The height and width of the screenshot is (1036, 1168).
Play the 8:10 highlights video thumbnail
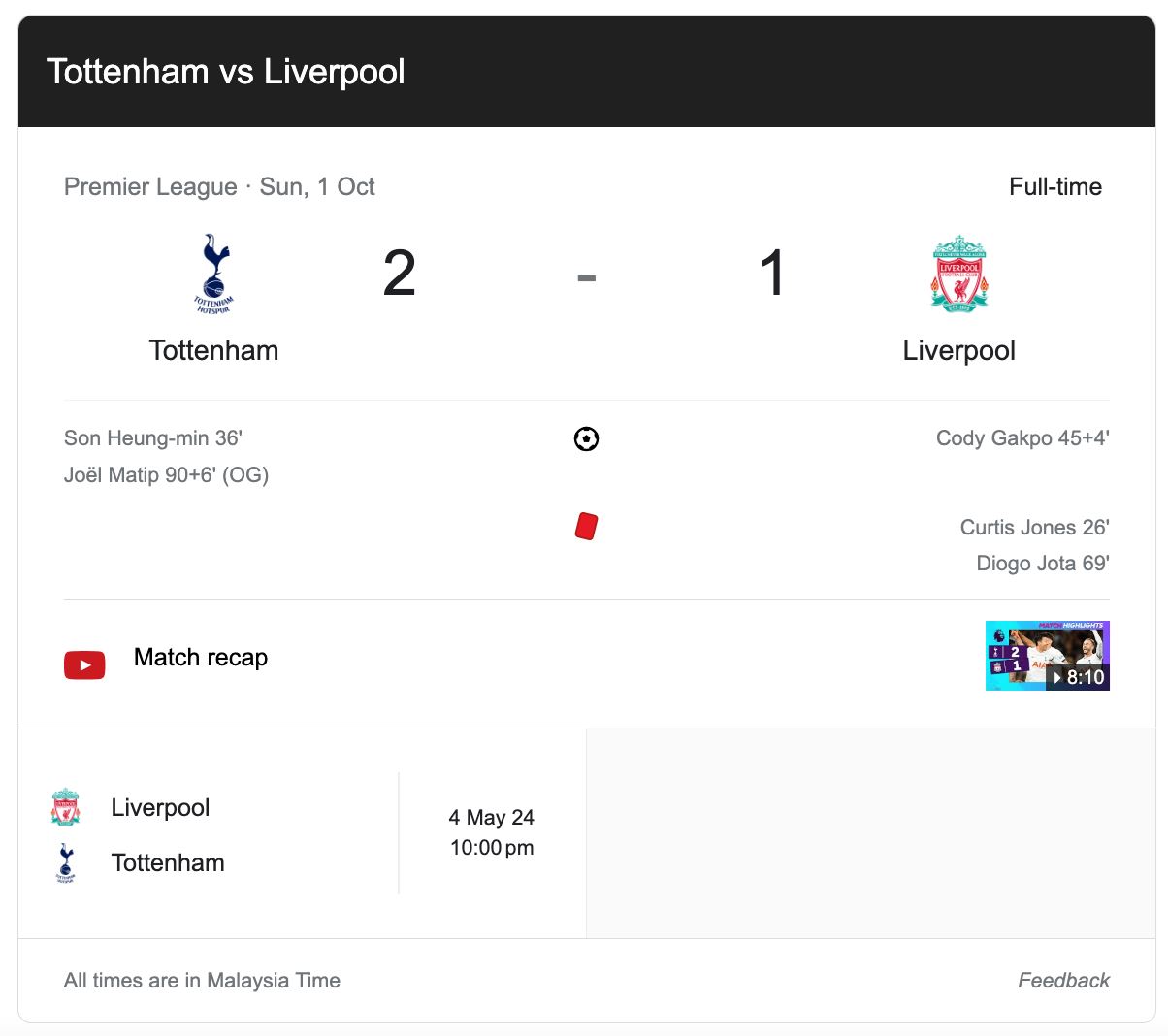(x=1047, y=655)
